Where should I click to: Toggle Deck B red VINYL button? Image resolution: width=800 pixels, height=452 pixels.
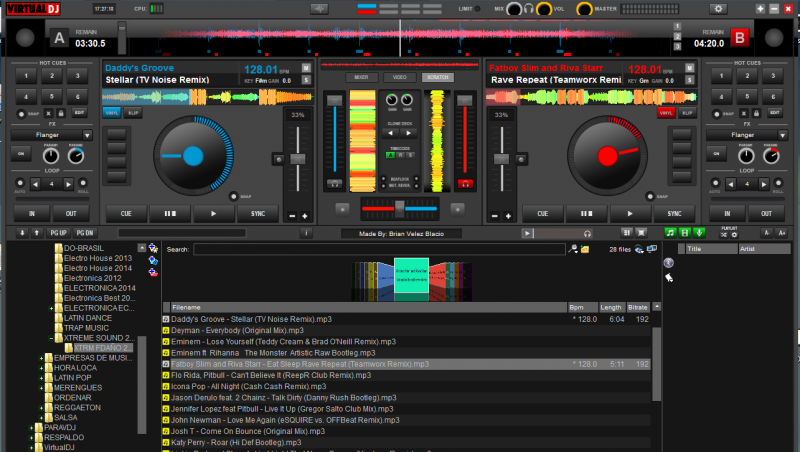click(666, 113)
